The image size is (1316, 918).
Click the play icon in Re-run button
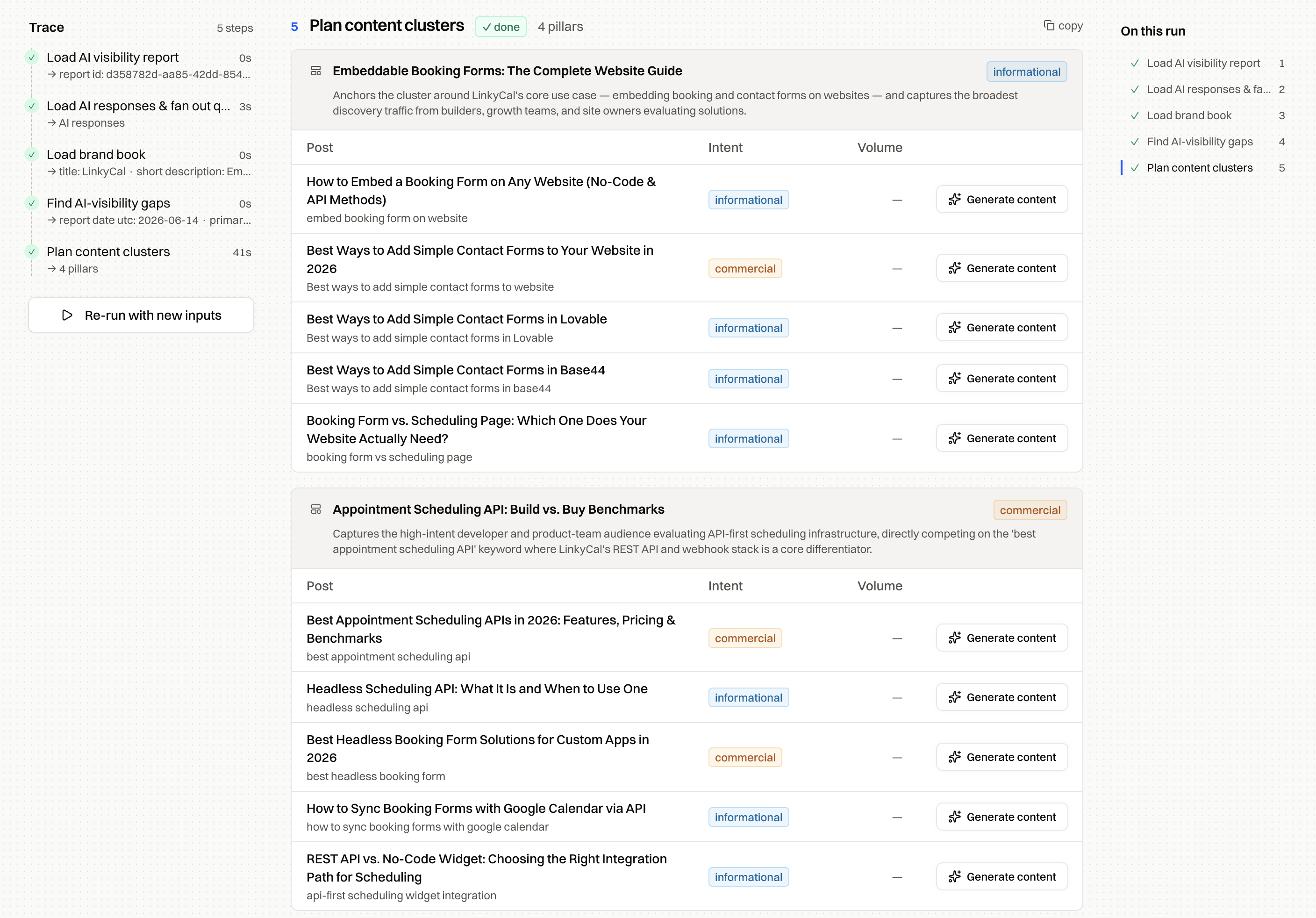tap(67, 316)
